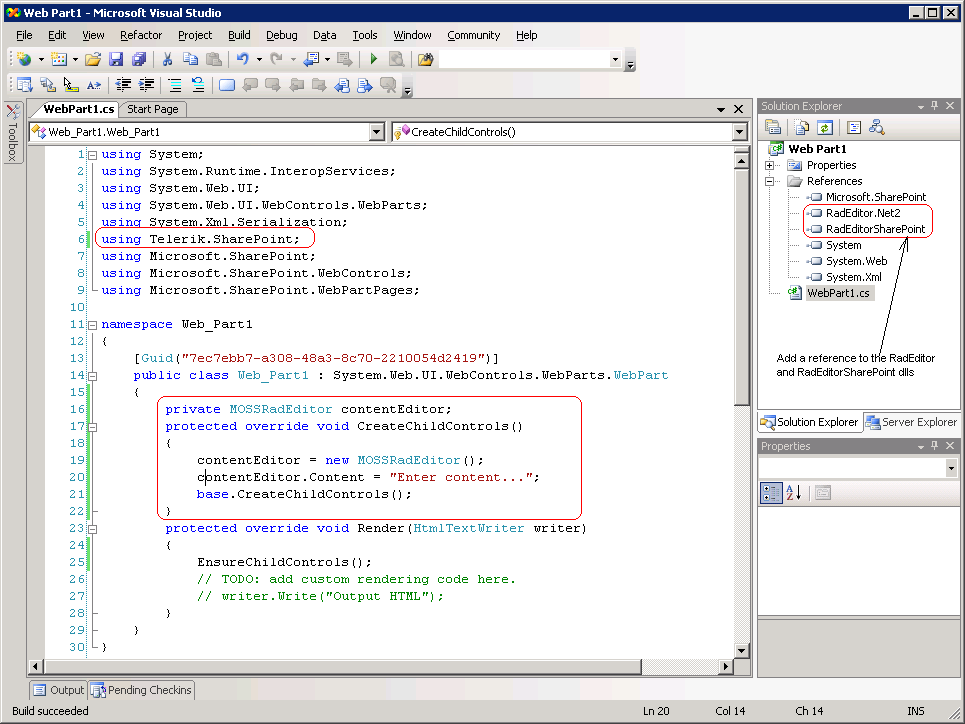
Task: Select the System.Xml reference
Action: (x=854, y=277)
